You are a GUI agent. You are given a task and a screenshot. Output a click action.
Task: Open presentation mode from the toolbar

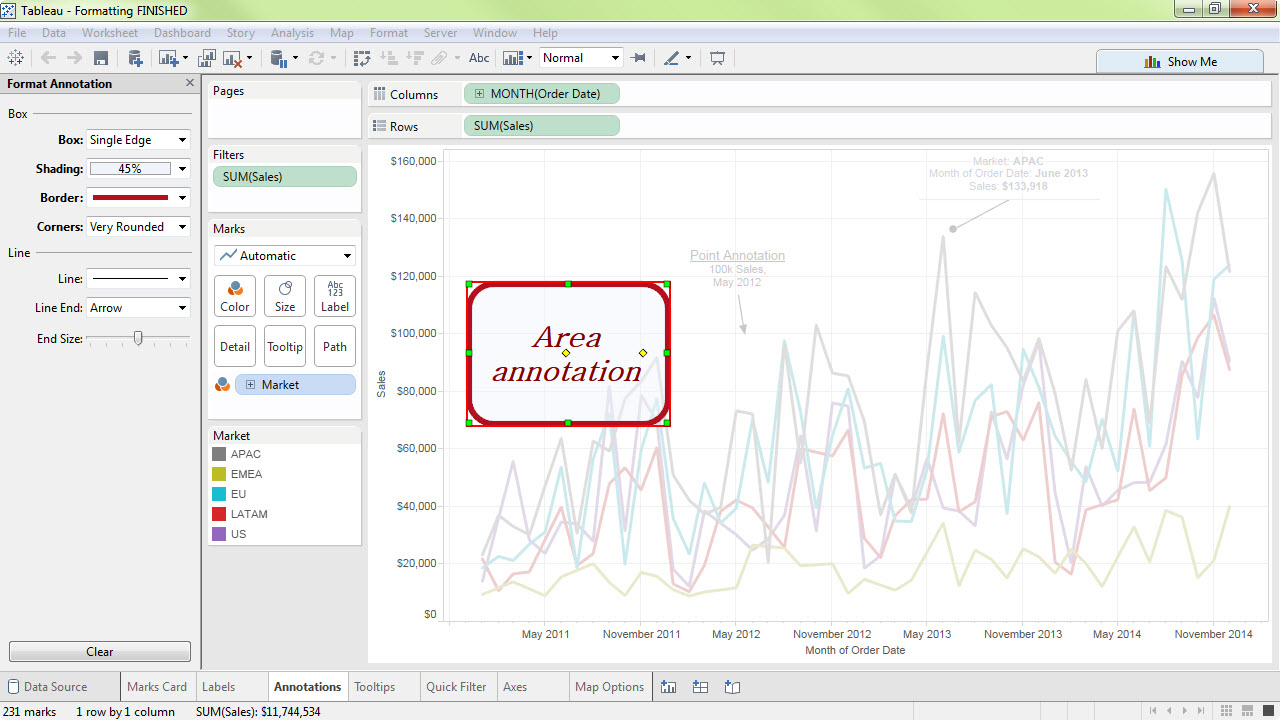pos(717,58)
